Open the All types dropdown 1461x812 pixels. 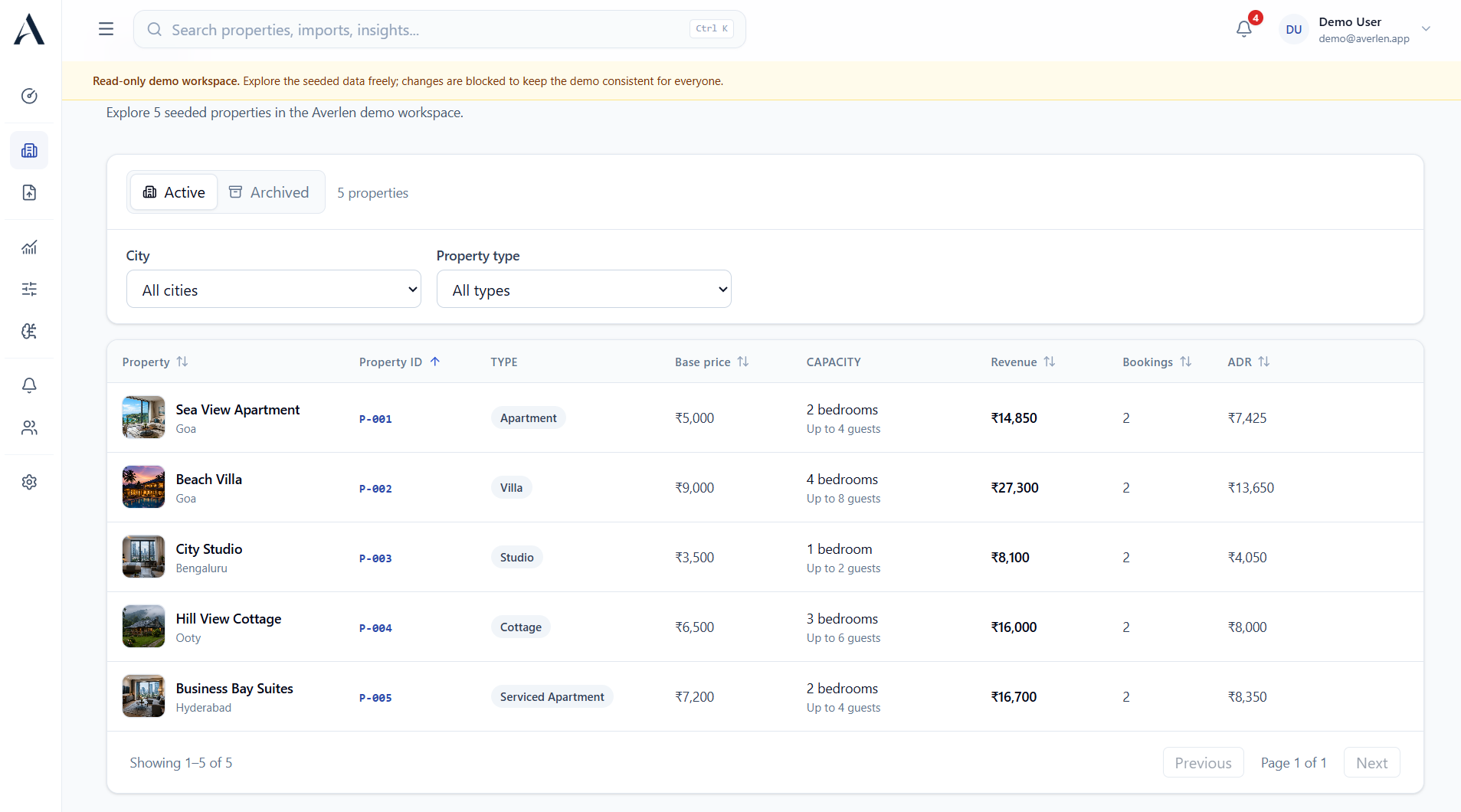(x=584, y=289)
